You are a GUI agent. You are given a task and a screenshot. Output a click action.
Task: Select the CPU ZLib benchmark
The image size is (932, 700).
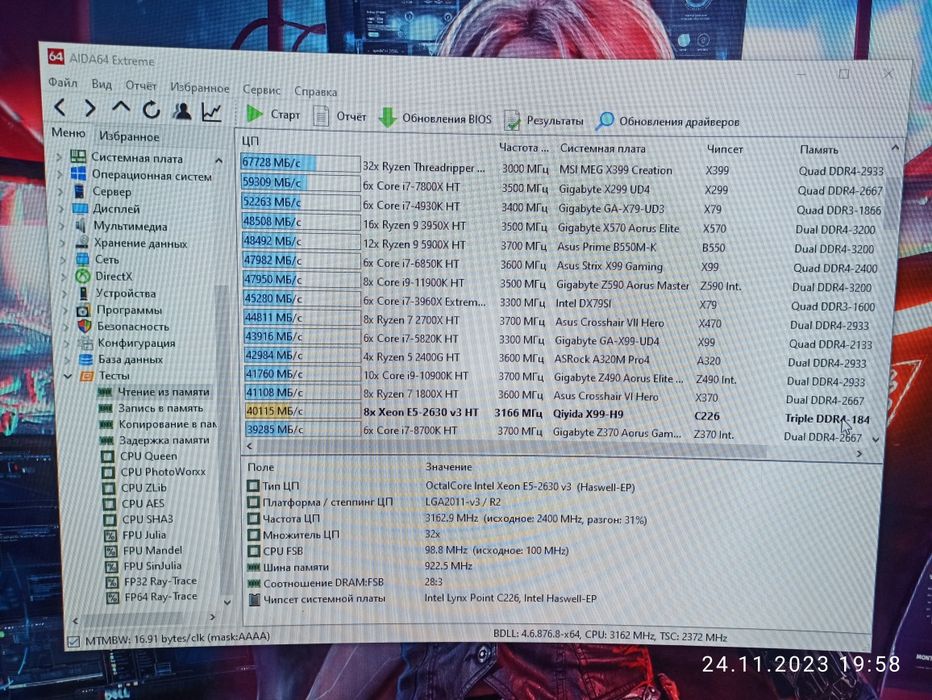pos(136,488)
